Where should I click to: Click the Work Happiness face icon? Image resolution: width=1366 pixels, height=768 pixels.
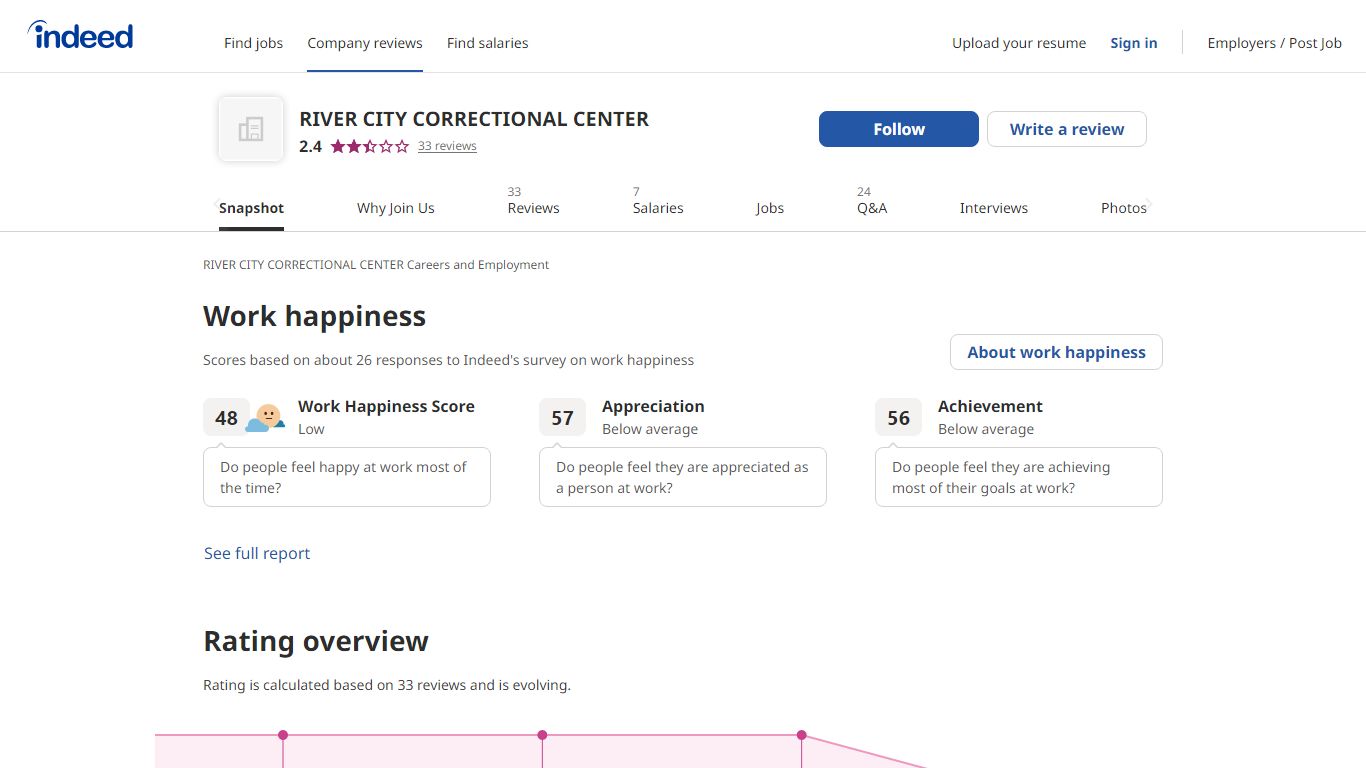point(265,418)
